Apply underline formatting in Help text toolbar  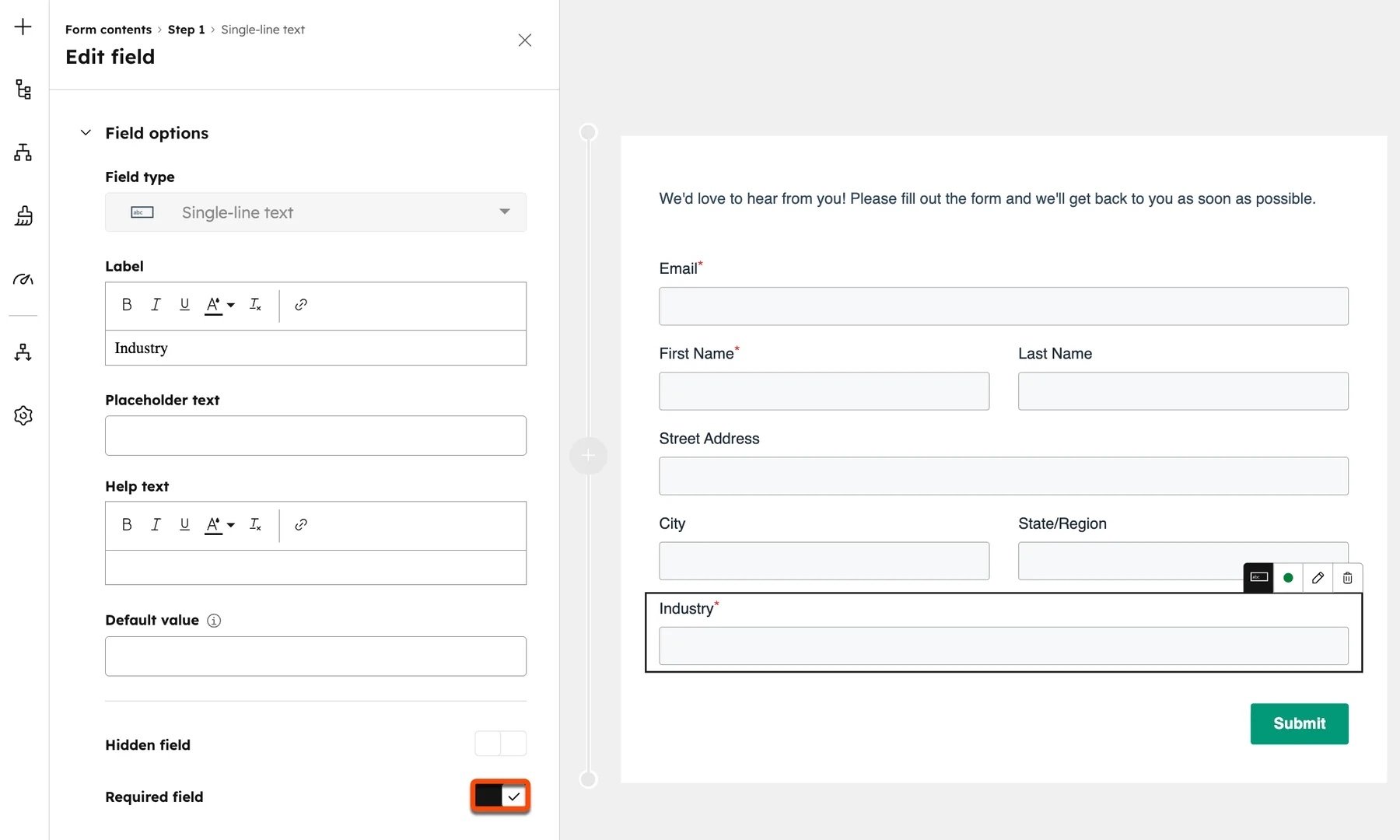[184, 524]
